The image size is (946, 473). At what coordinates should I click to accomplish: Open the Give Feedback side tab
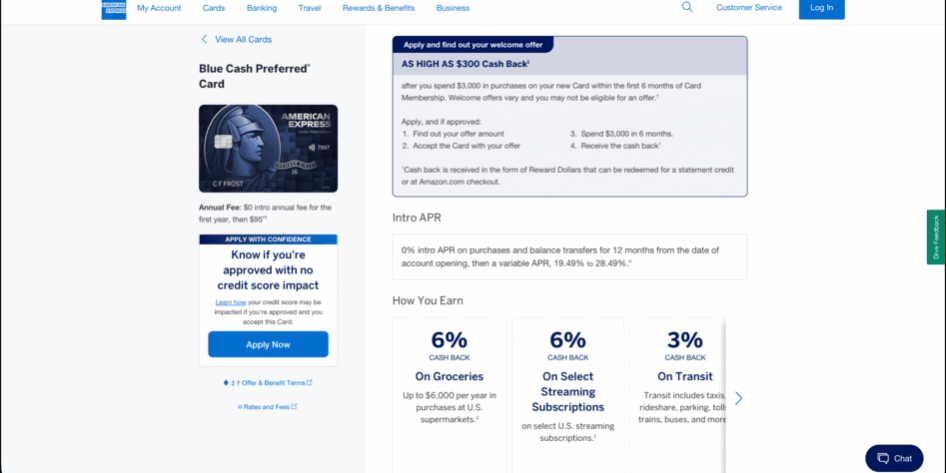(936, 237)
